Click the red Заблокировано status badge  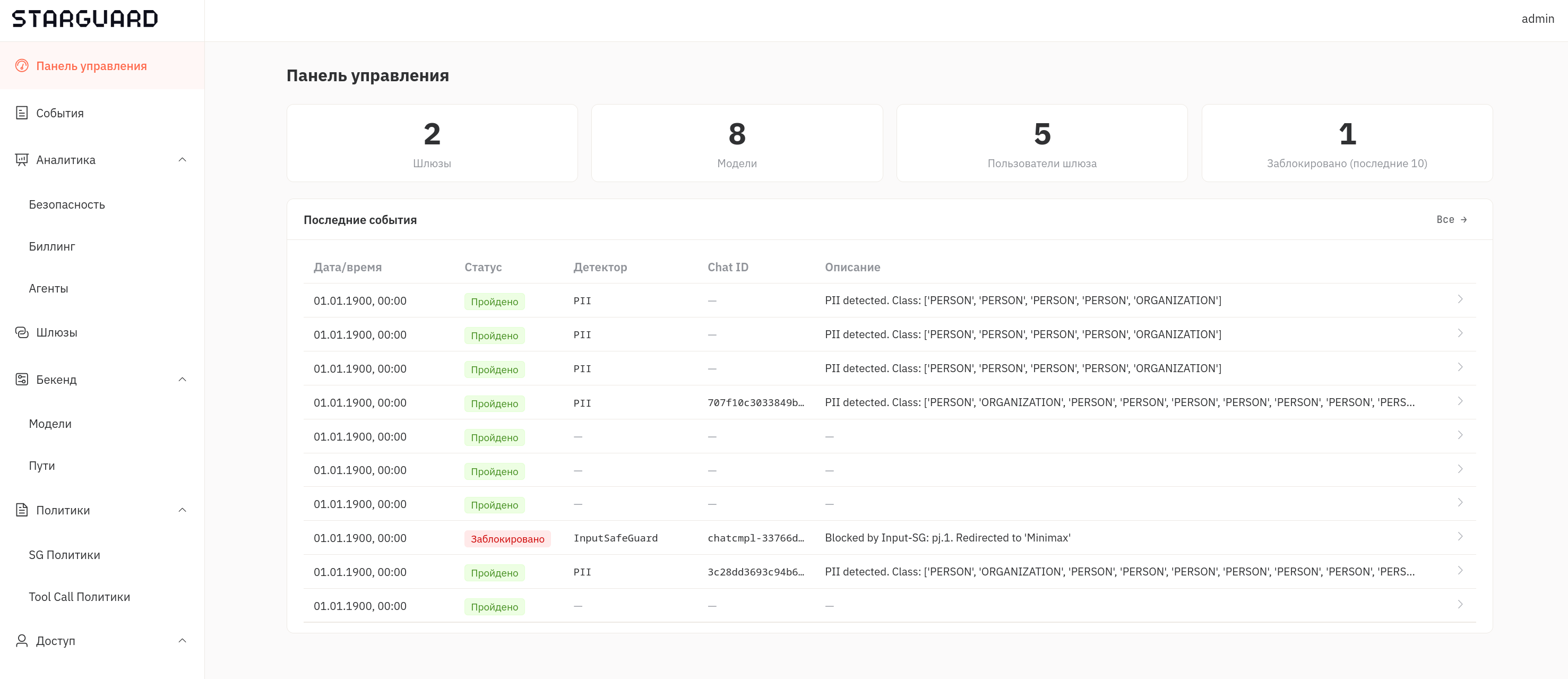507,539
